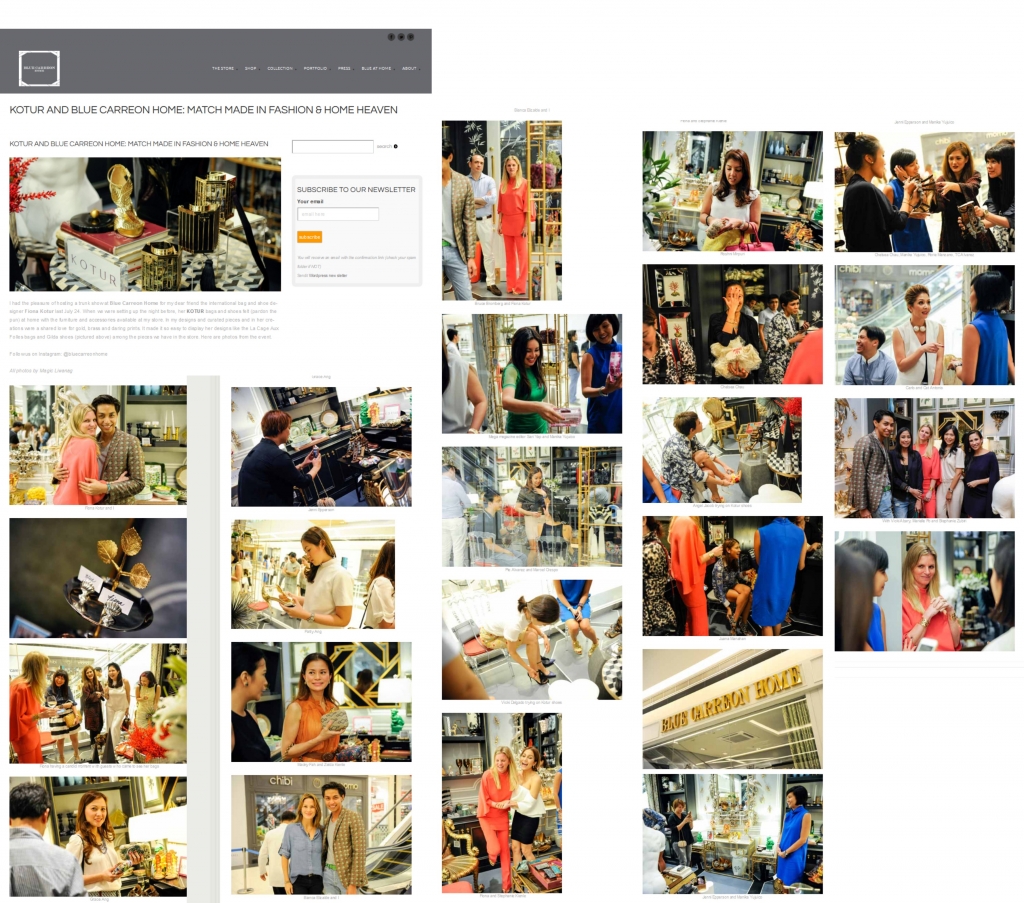The height and width of the screenshot is (903, 1024).
Task: Open photo of seated guests in gold shelving room
Action: tap(532, 507)
